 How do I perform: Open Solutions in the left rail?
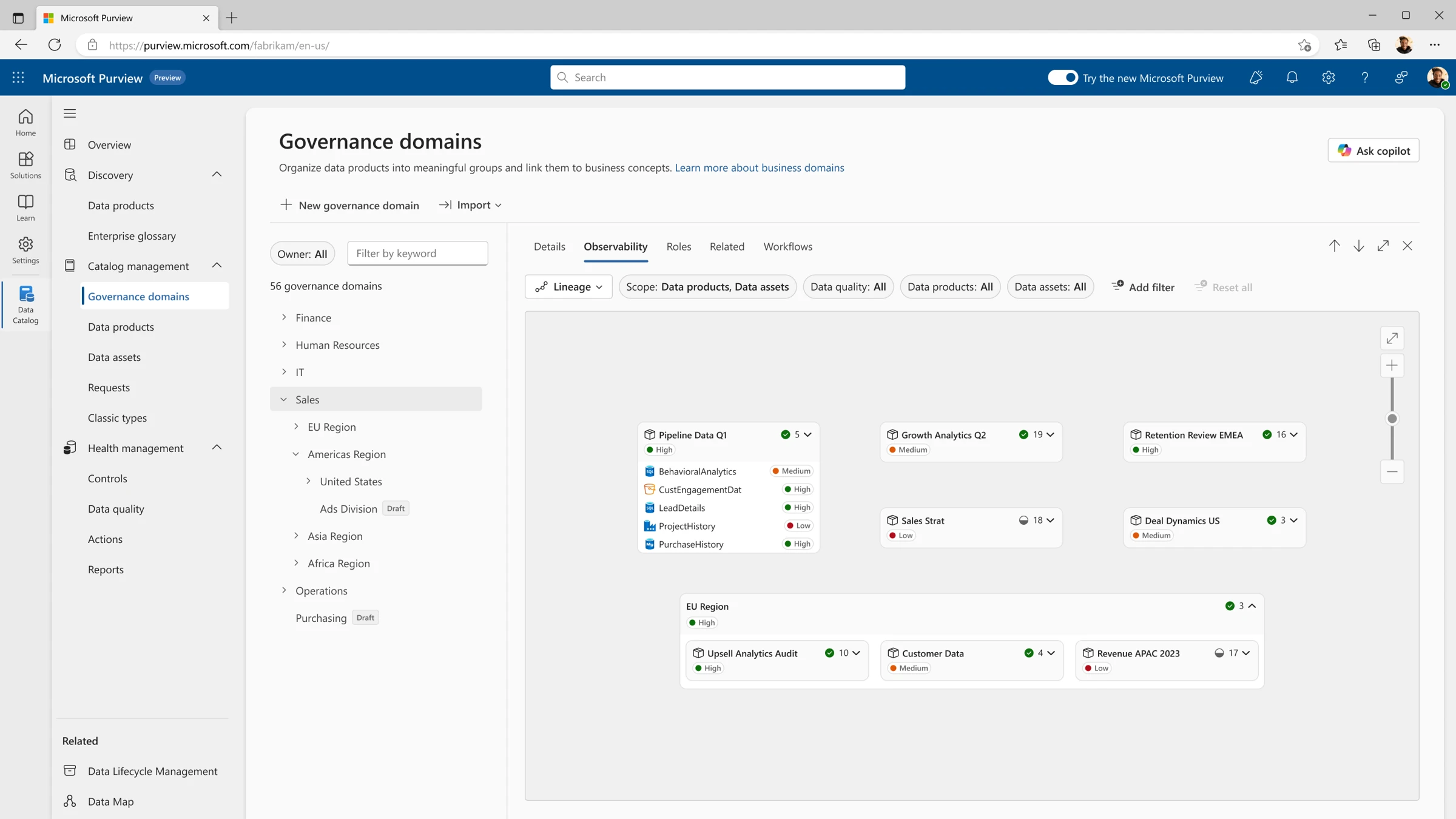(x=25, y=165)
